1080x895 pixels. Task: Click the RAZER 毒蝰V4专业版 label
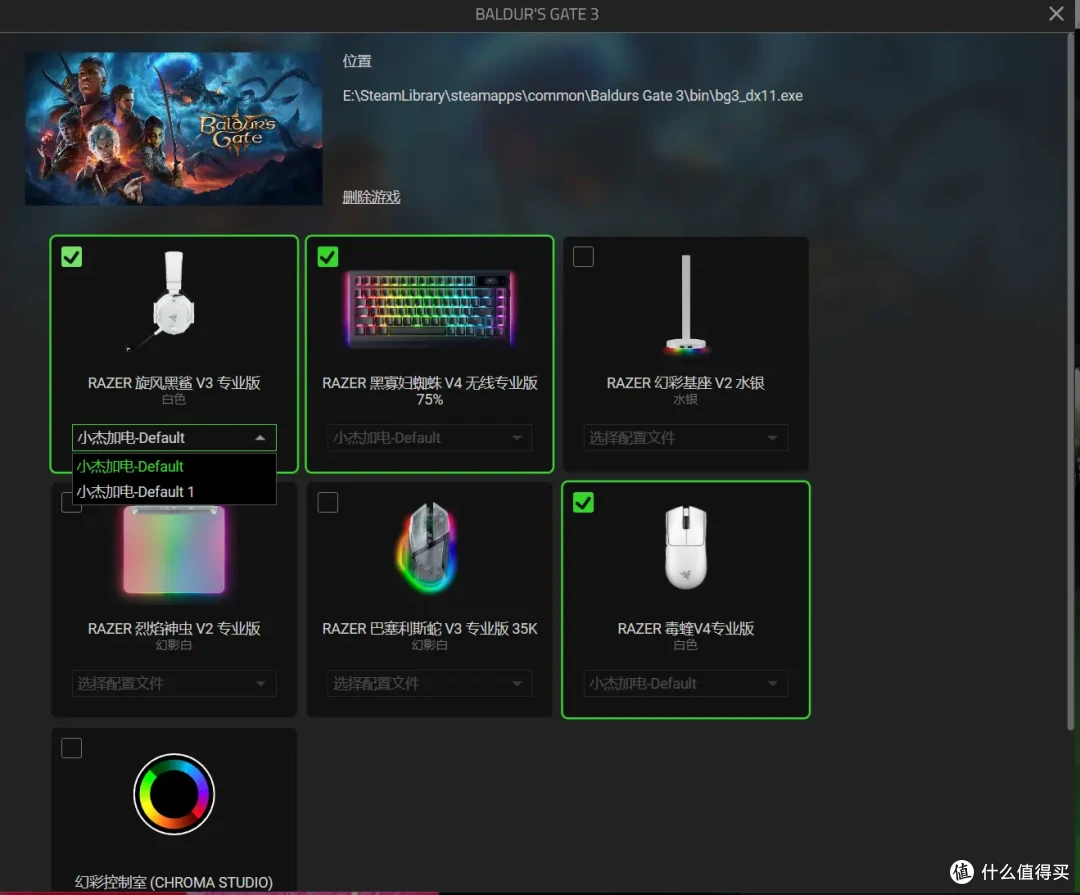pyautogui.click(x=685, y=628)
